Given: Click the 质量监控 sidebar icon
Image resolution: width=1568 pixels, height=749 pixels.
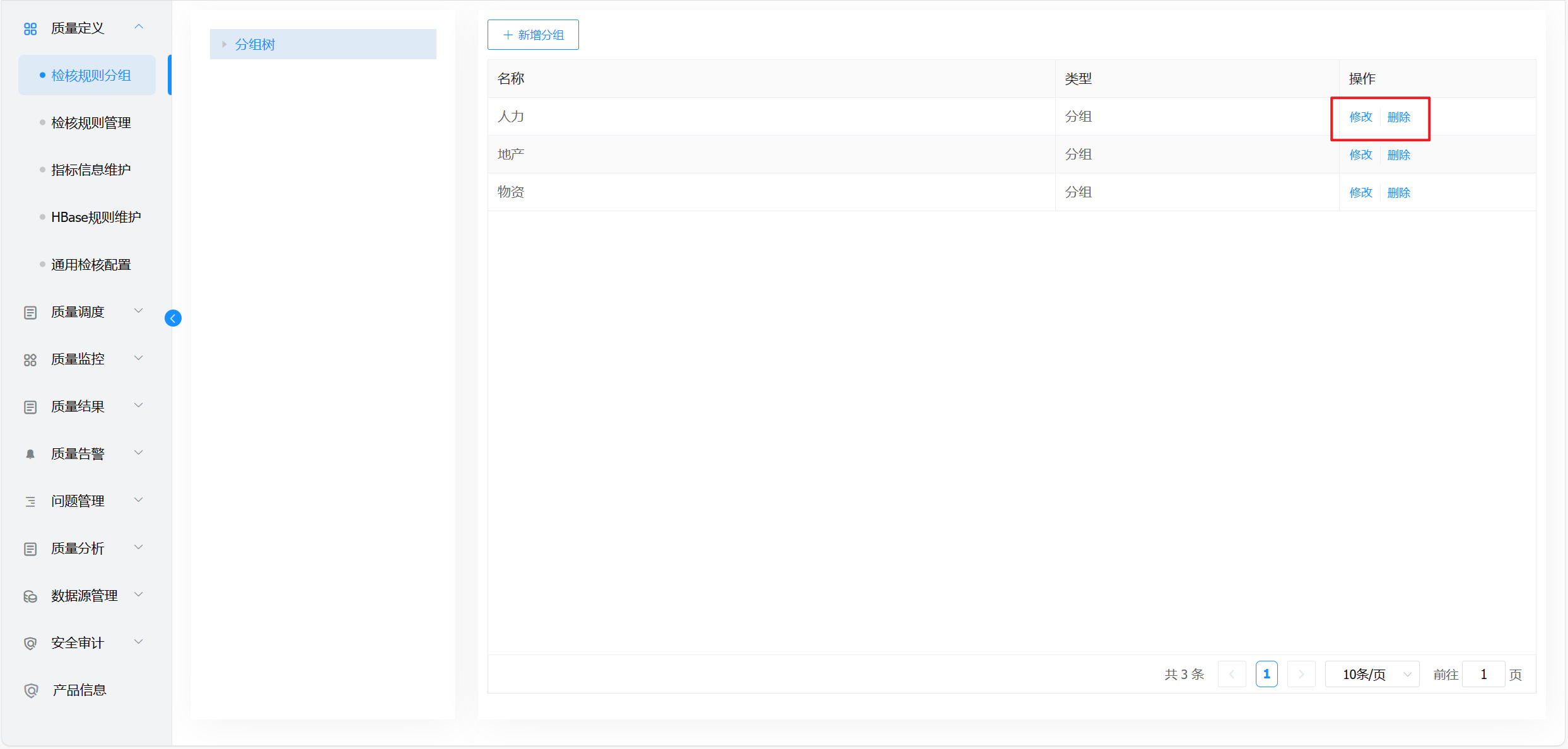Looking at the screenshot, I should tap(30, 359).
